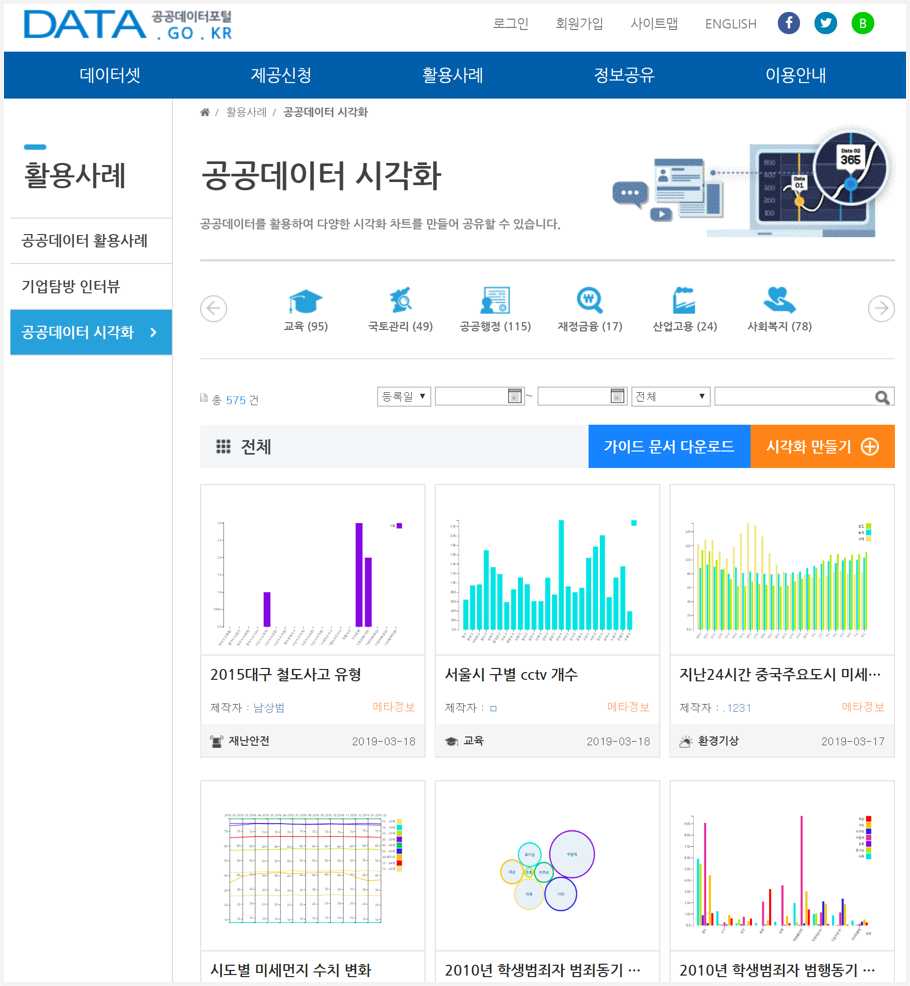This screenshot has width=910, height=986.
Task: Open 2010년 학생범죄자 범행동기 bar chart thumbnail
Action: [782, 866]
